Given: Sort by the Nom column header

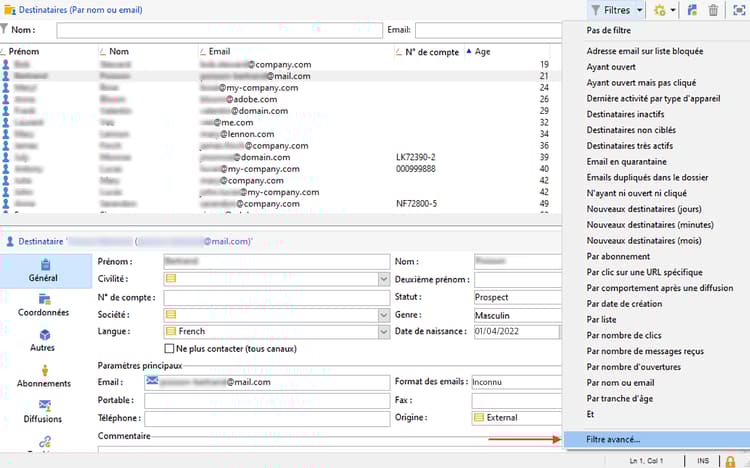Looking at the screenshot, I should click(x=119, y=51).
